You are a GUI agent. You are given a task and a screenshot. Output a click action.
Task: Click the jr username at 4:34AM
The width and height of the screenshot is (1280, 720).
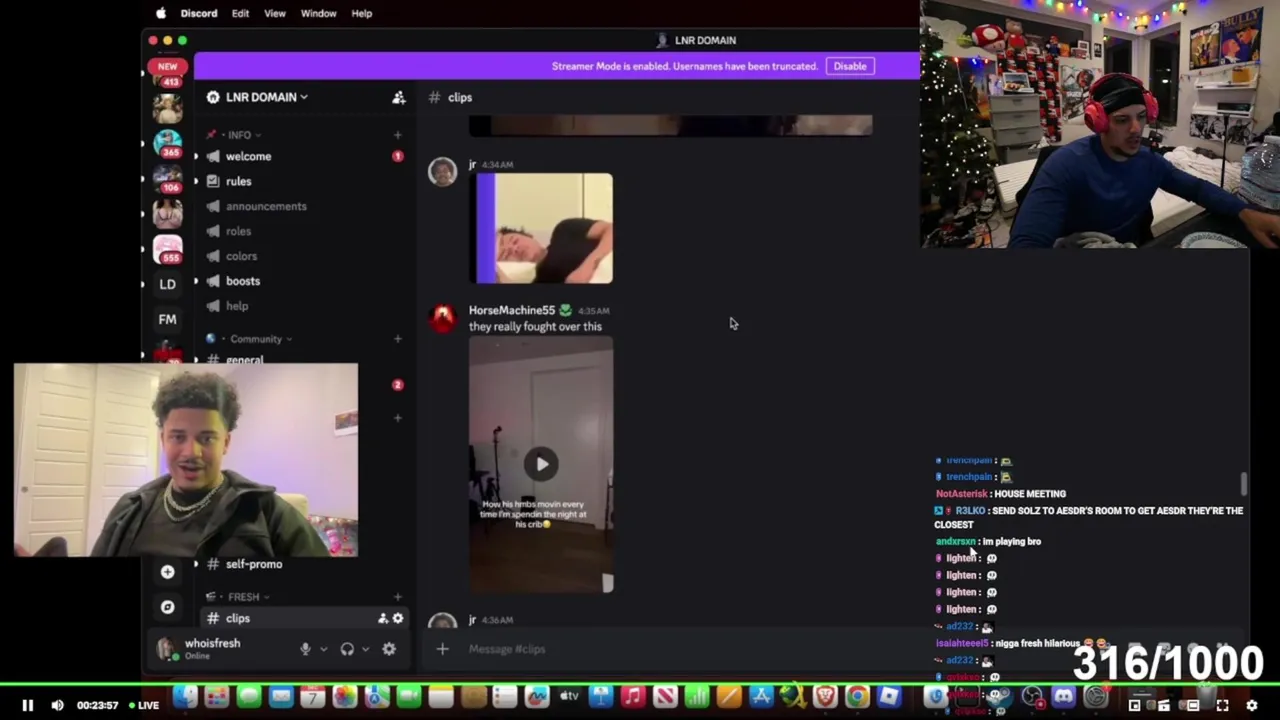(472, 164)
